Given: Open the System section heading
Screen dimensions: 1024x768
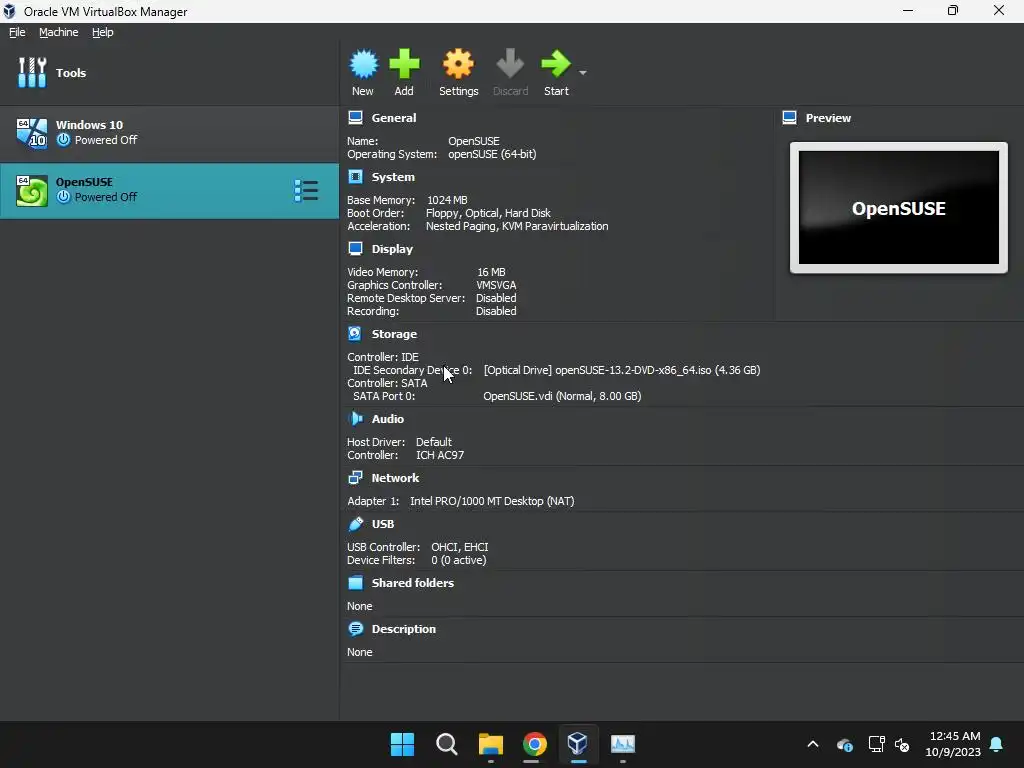Looking at the screenshot, I should coord(393,177).
